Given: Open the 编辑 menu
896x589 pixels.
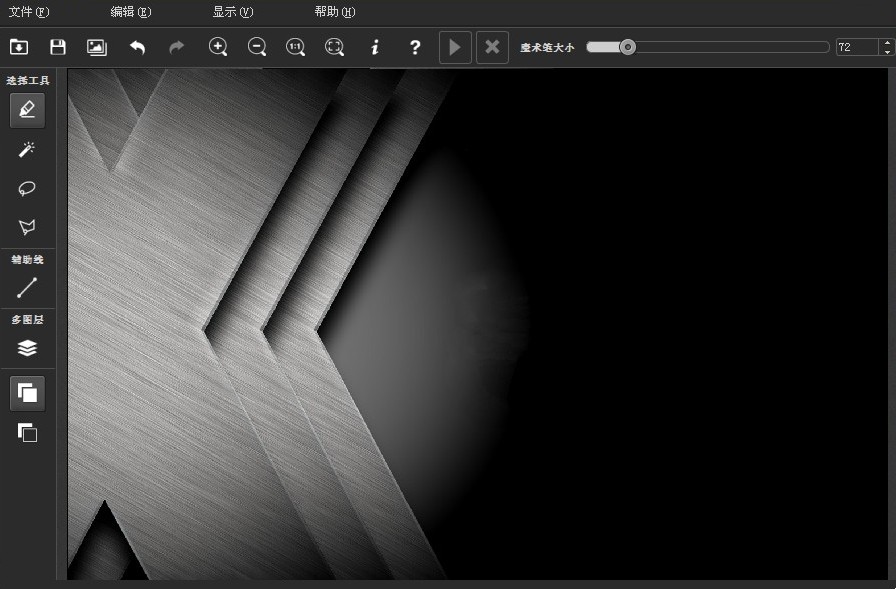Looking at the screenshot, I should point(131,11).
